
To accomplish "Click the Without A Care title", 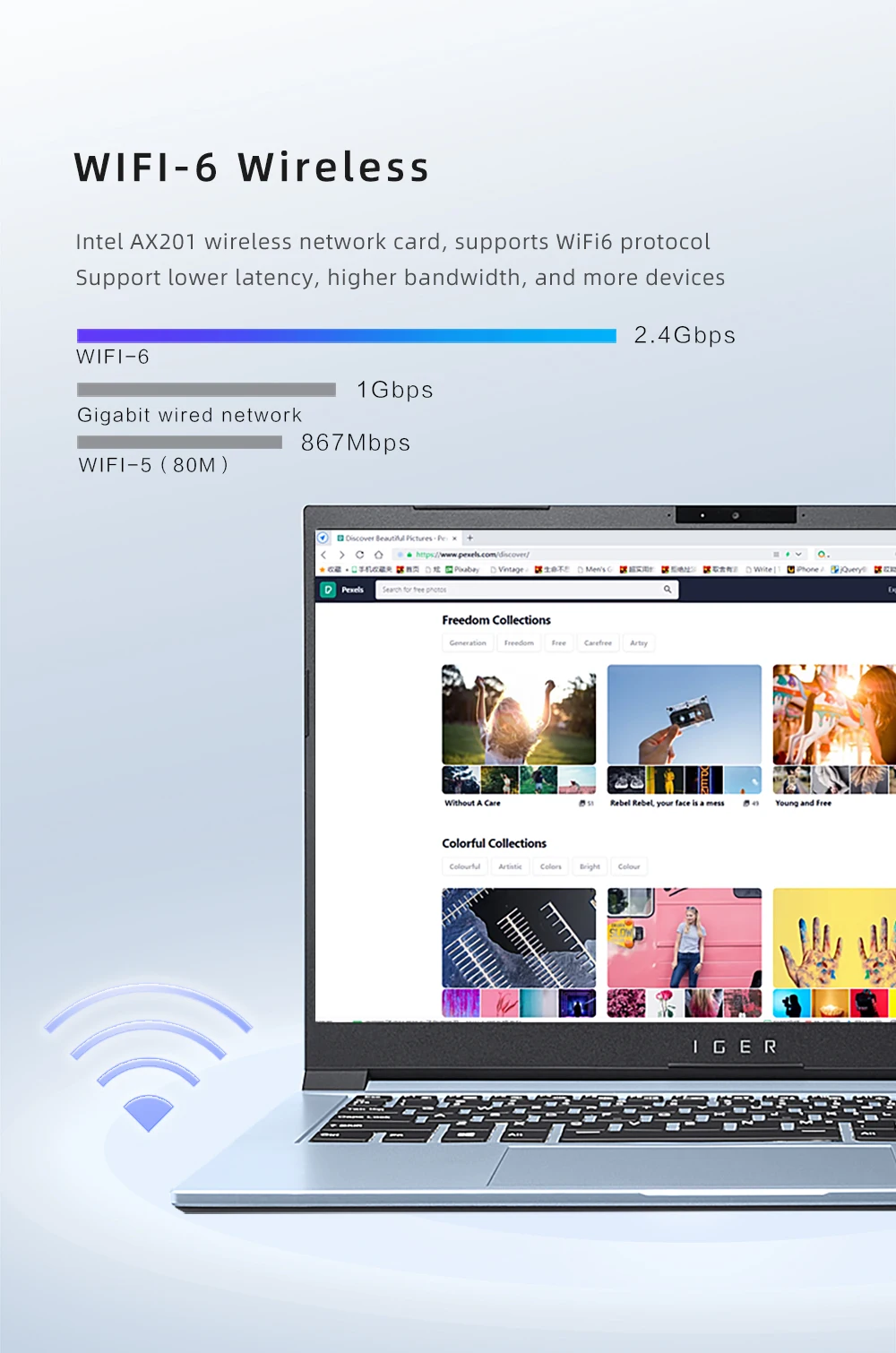I will (473, 803).
